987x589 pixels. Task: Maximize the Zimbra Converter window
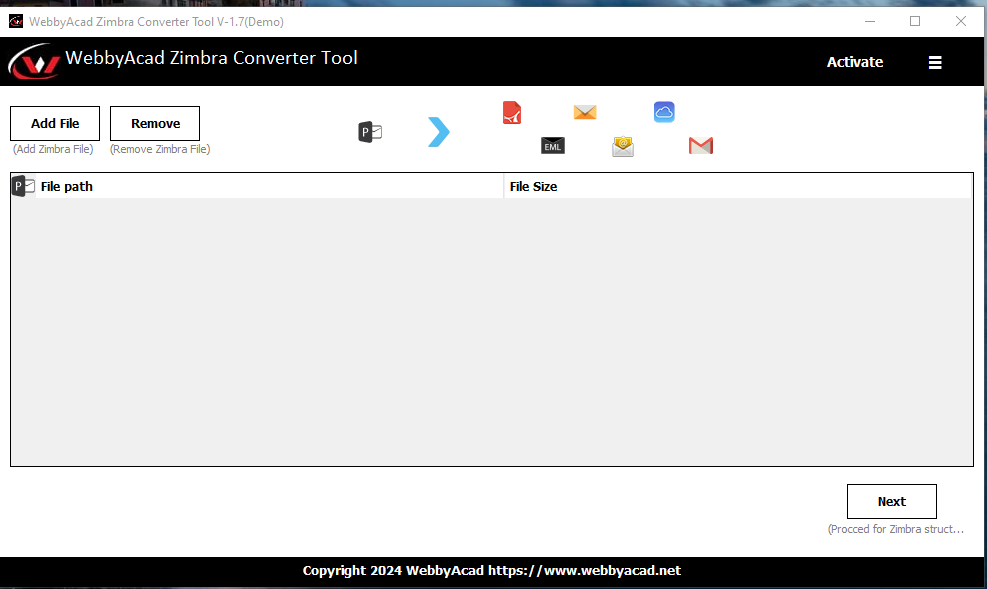[915, 21]
